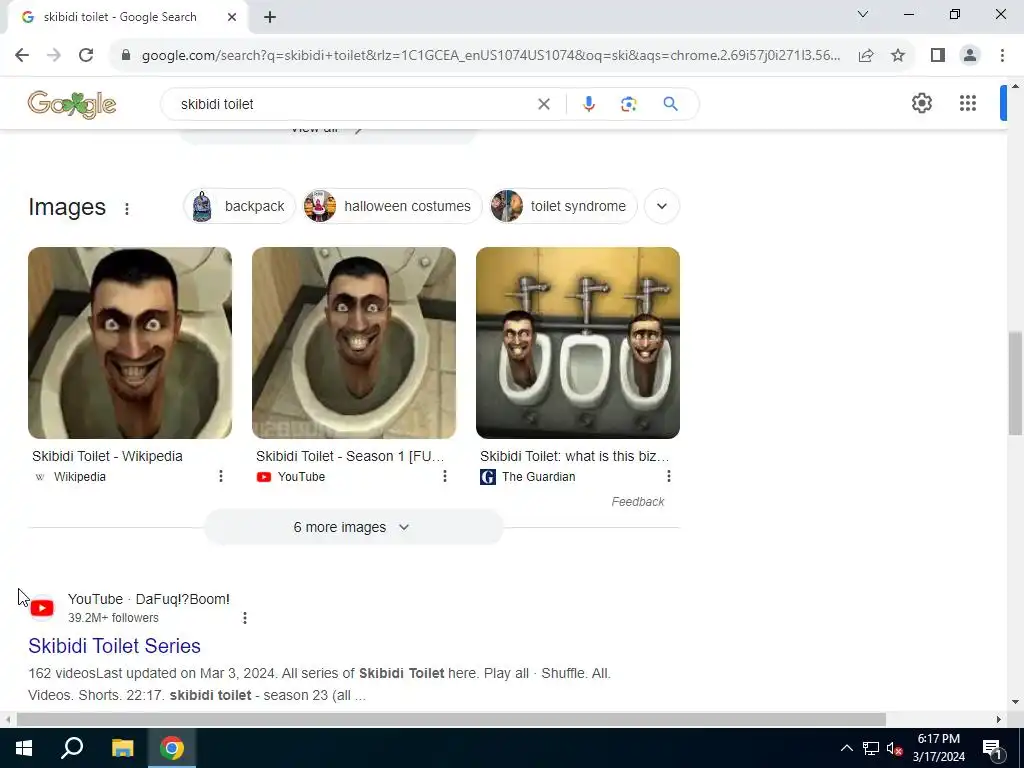The width and height of the screenshot is (1024, 768).
Task: Open options for The Guardian image result
Action: coord(669,476)
